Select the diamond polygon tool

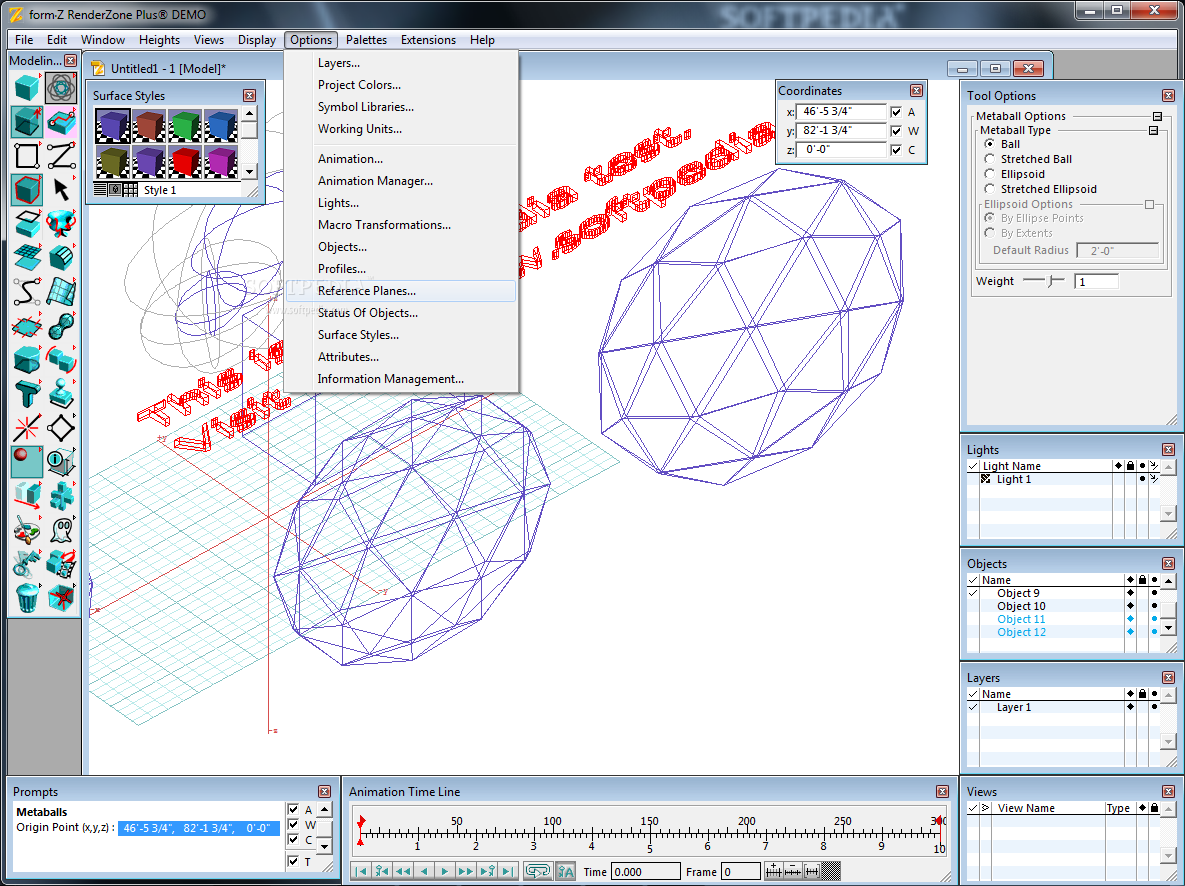pyautogui.click(x=61, y=428)
